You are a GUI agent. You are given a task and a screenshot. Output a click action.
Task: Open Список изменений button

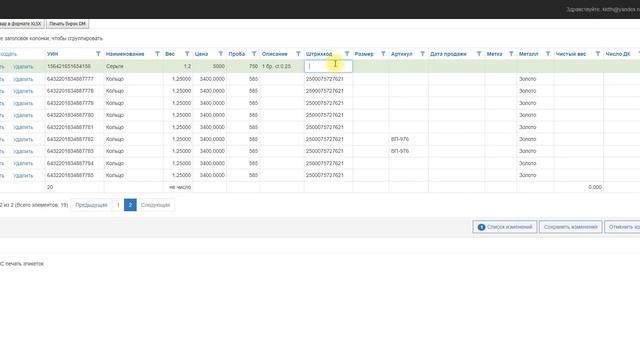coord(505,227)
